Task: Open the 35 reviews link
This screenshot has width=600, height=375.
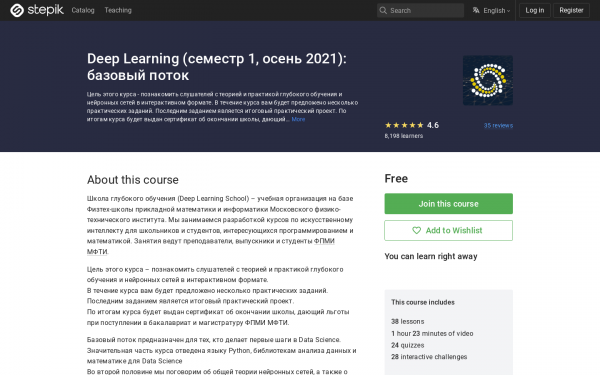Action: (498, 126)
